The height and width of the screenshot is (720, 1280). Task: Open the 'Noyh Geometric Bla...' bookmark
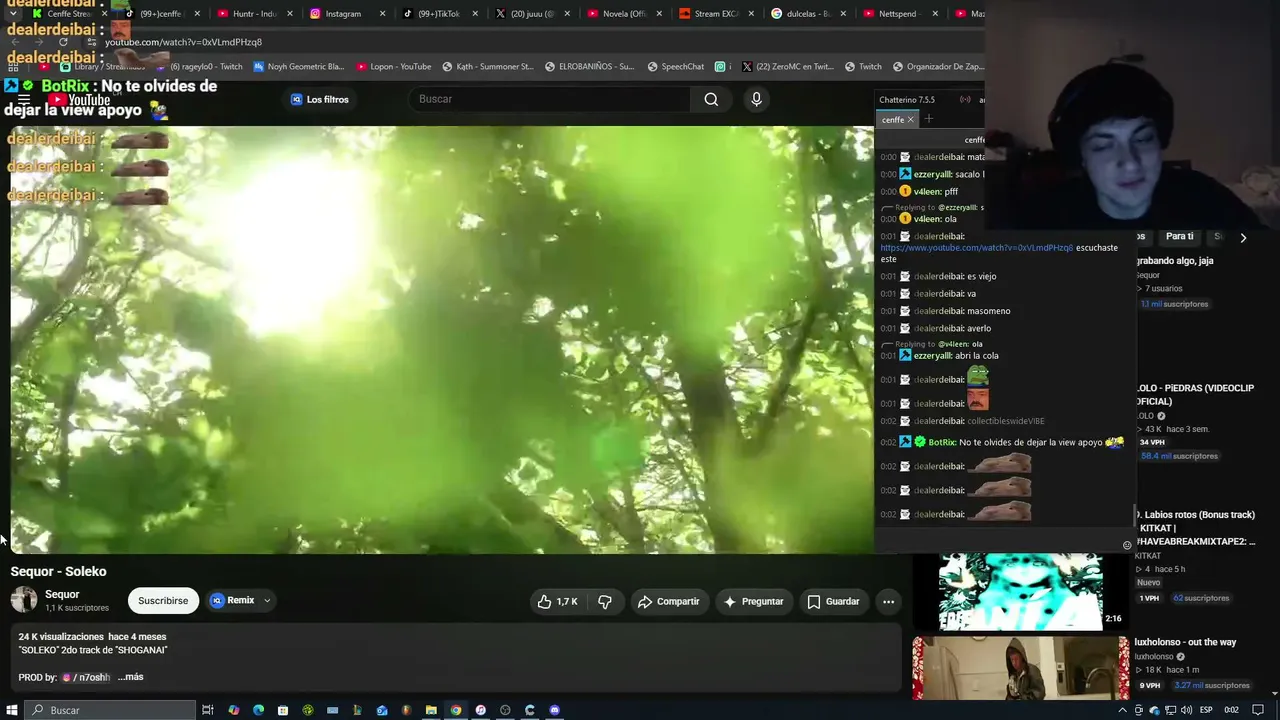click(298, 67)
